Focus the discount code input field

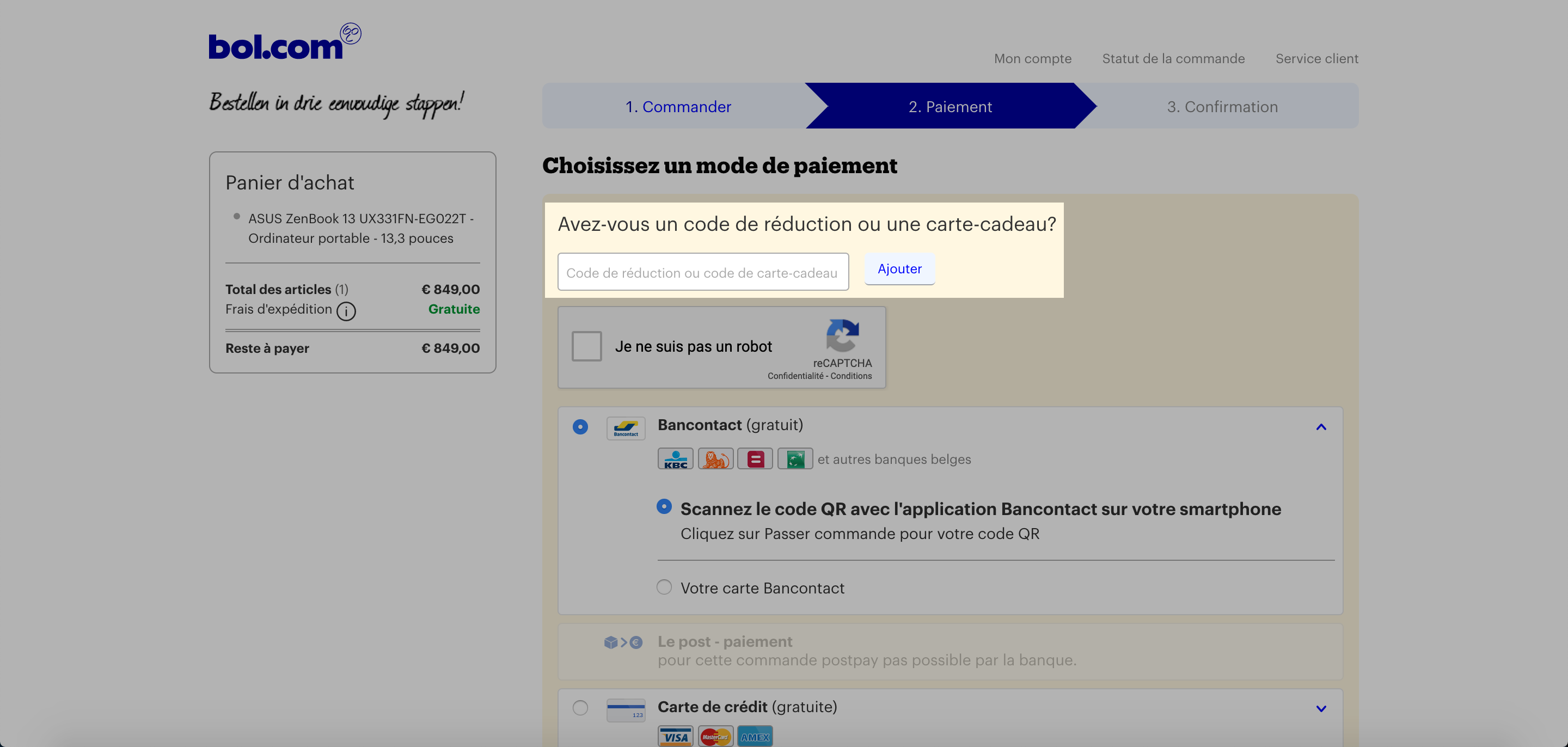click(x=703, y=272)
